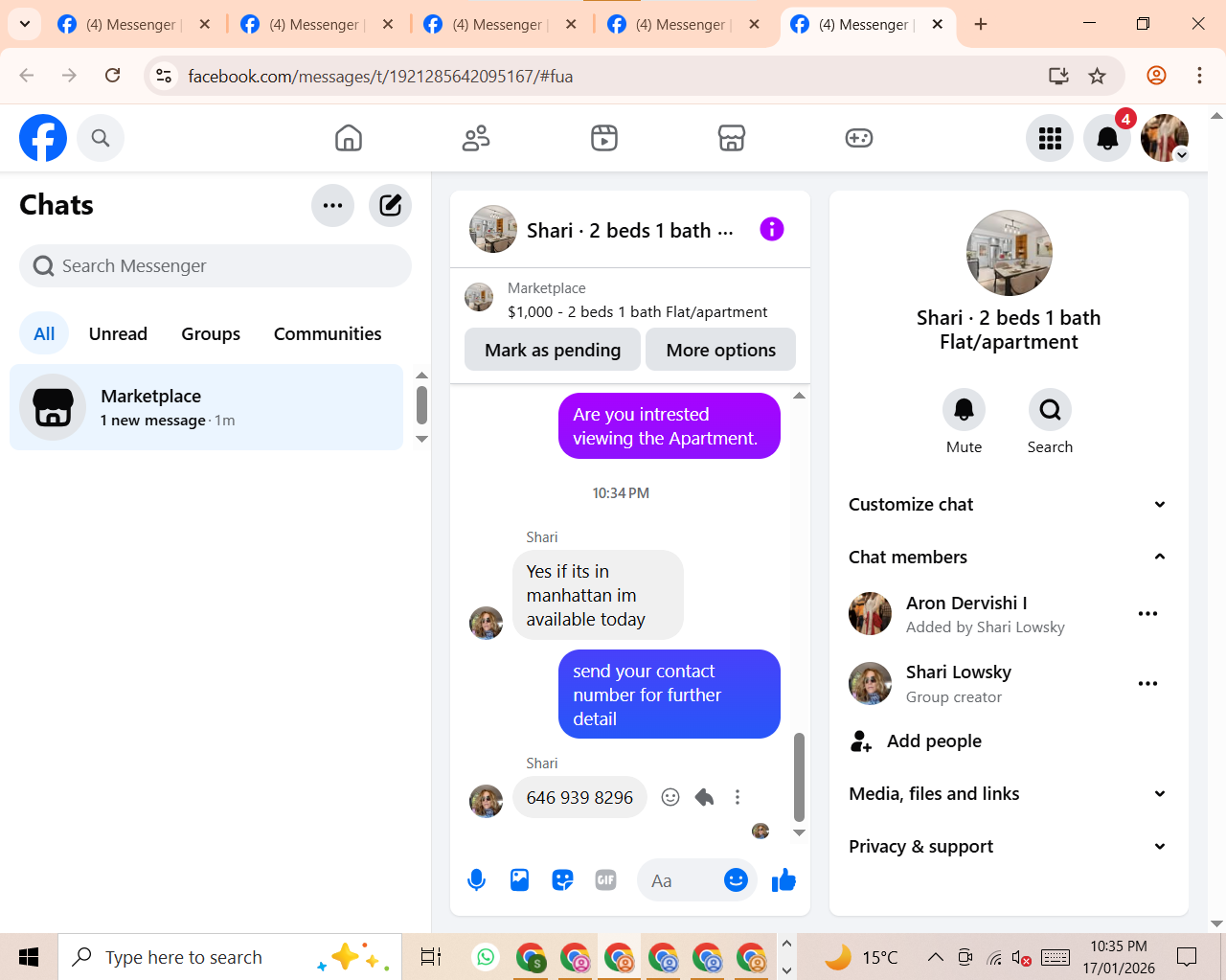This screenshot has height=980, width=1226.
Task: Open WhatsApp from the taskbar
Action: (487, 957)
